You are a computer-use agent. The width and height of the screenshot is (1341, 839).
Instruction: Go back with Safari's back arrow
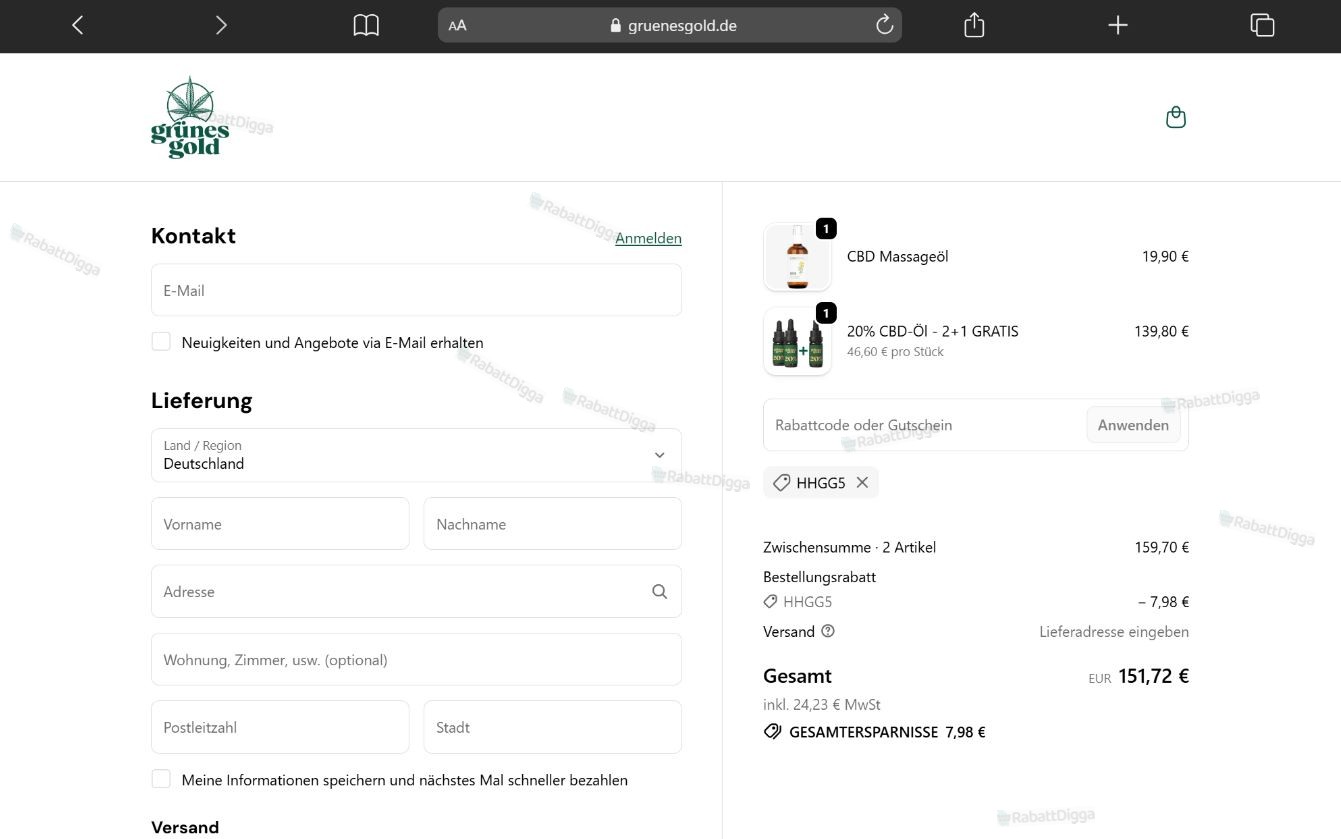[77, 25]
